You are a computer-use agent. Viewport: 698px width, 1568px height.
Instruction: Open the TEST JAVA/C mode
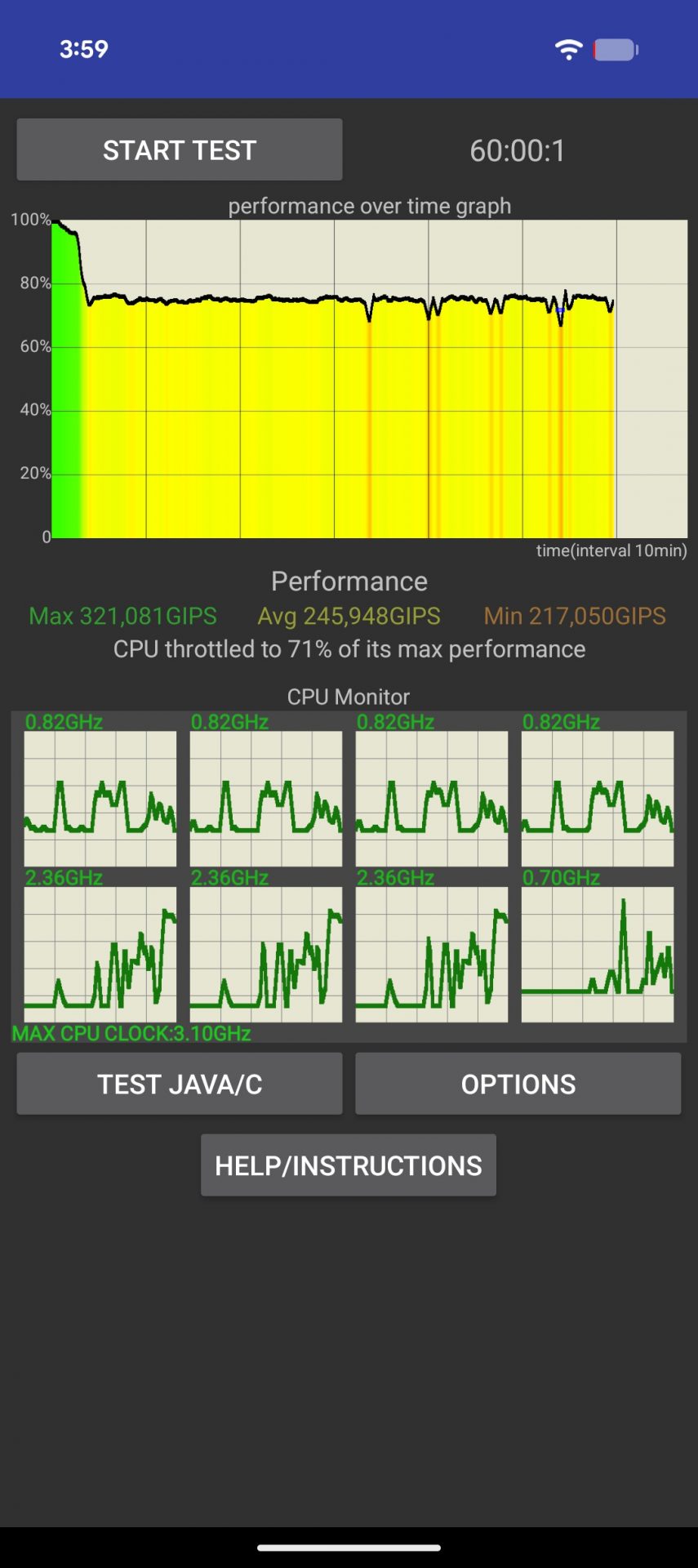[x=180, y=1084]
